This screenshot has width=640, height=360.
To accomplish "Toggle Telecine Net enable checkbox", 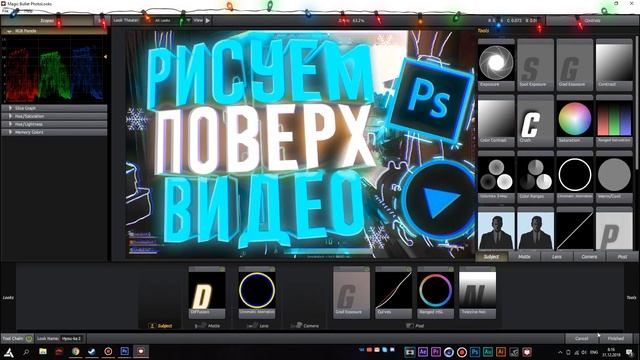I will (x=492, y=269).
